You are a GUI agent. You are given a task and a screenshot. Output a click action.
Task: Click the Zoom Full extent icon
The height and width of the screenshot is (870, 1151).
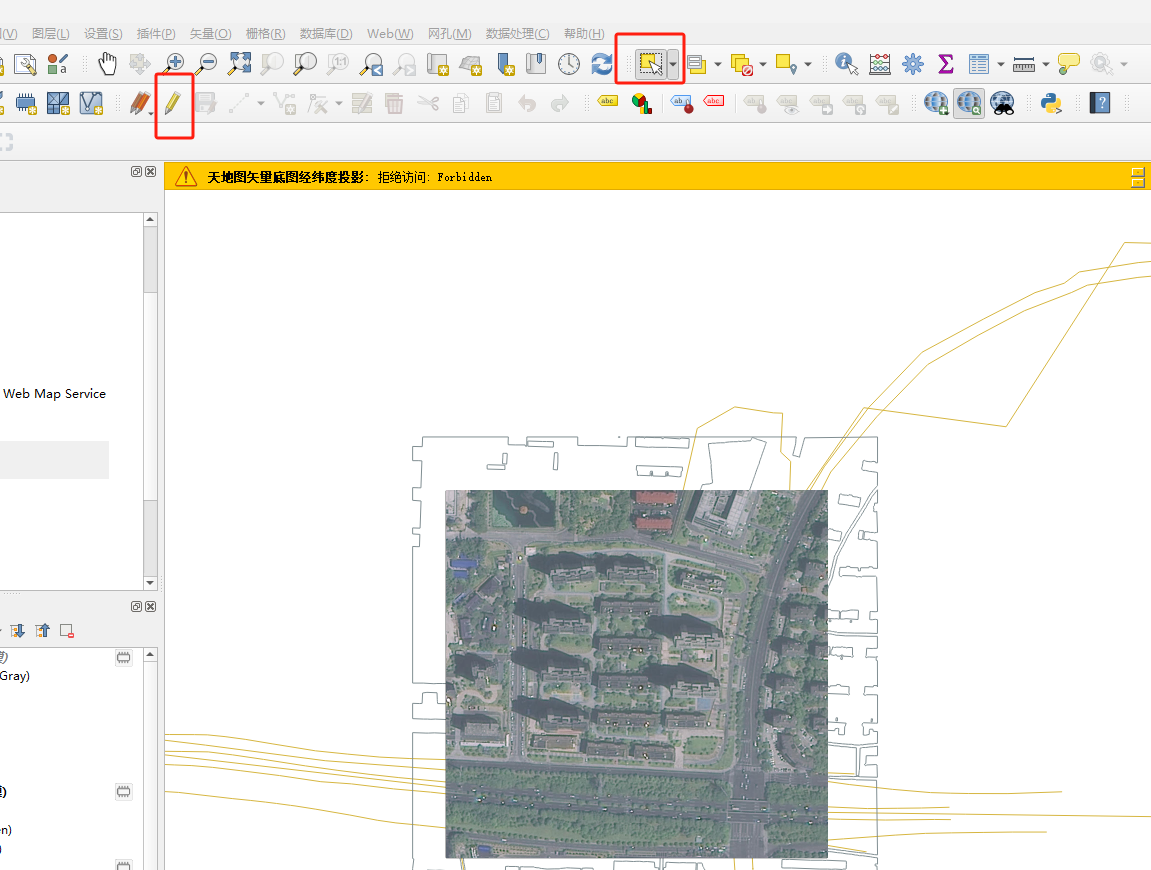240,64
